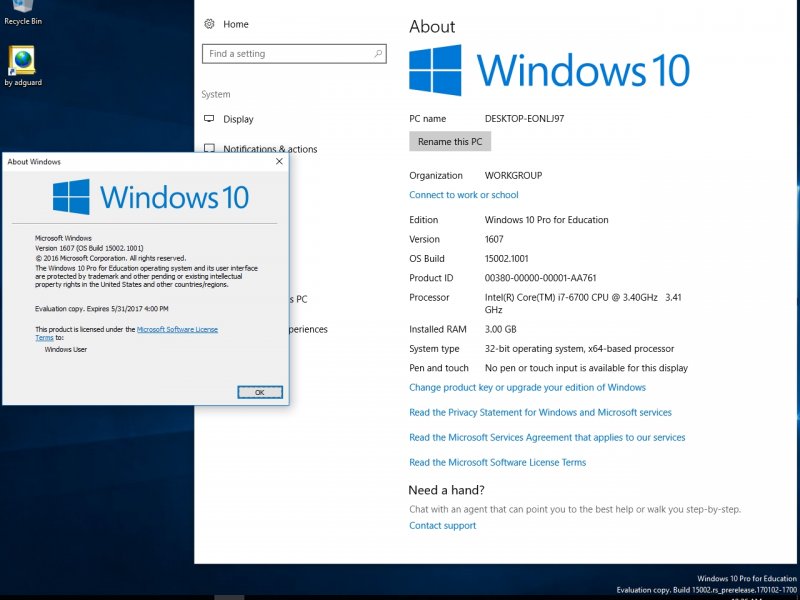The image size is (800, 600).
Task: Select WORKGROUP organization value
Action: 513,175
